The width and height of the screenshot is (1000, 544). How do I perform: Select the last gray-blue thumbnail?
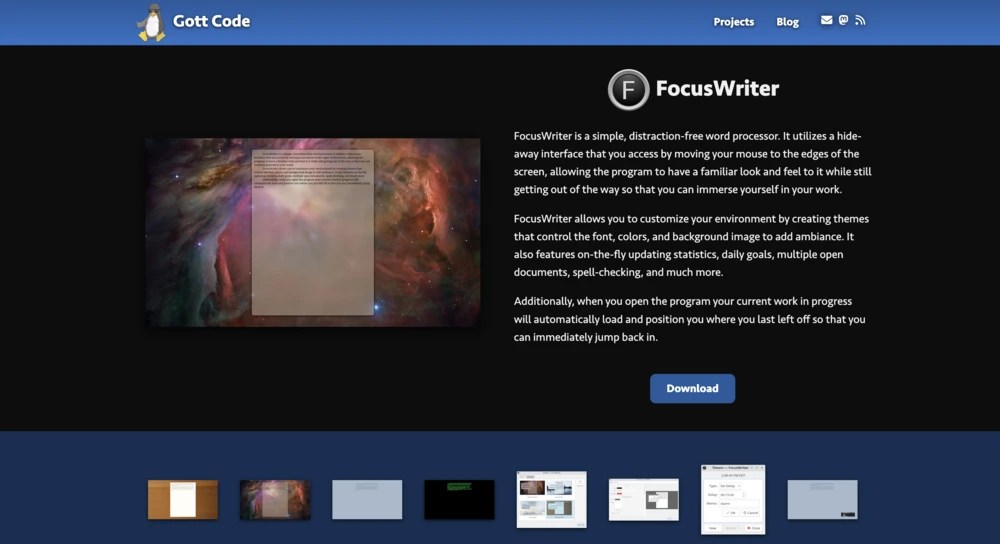coord(822,499)
